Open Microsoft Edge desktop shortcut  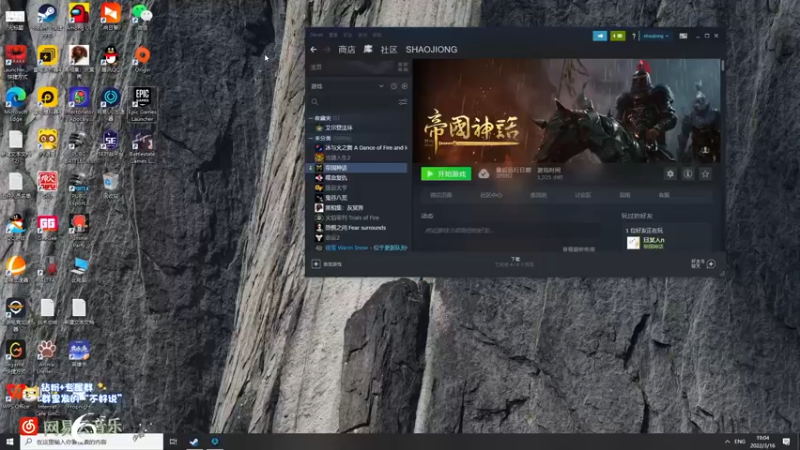pos(16,105)
